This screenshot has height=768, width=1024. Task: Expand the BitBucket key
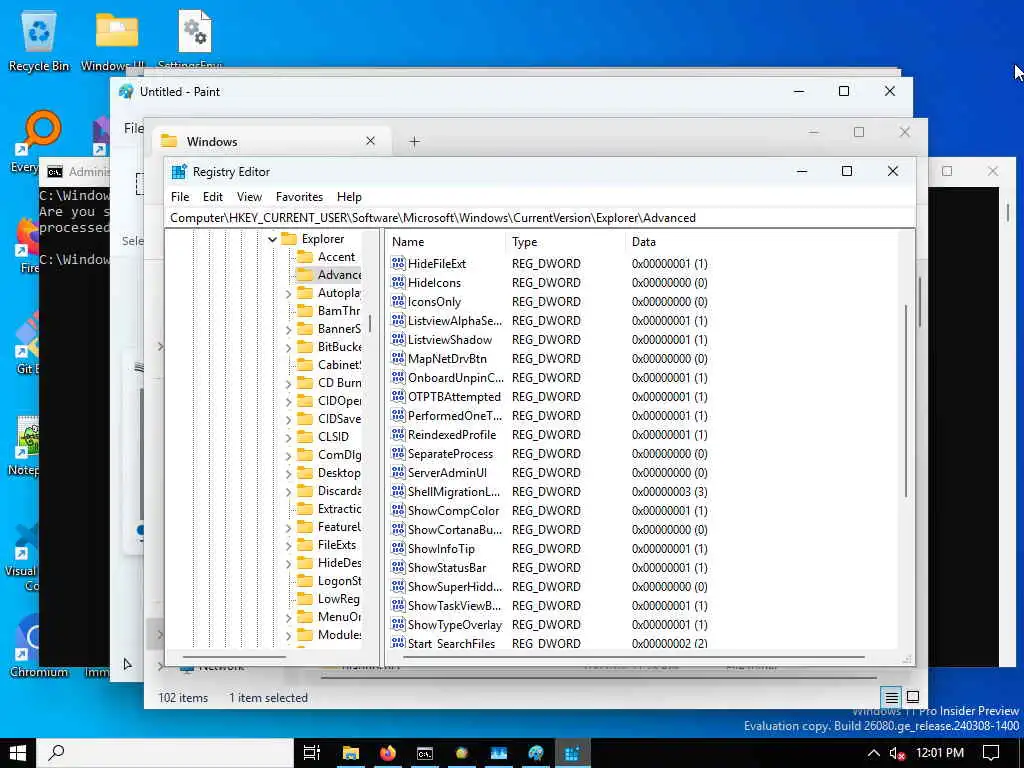[288, 347]
